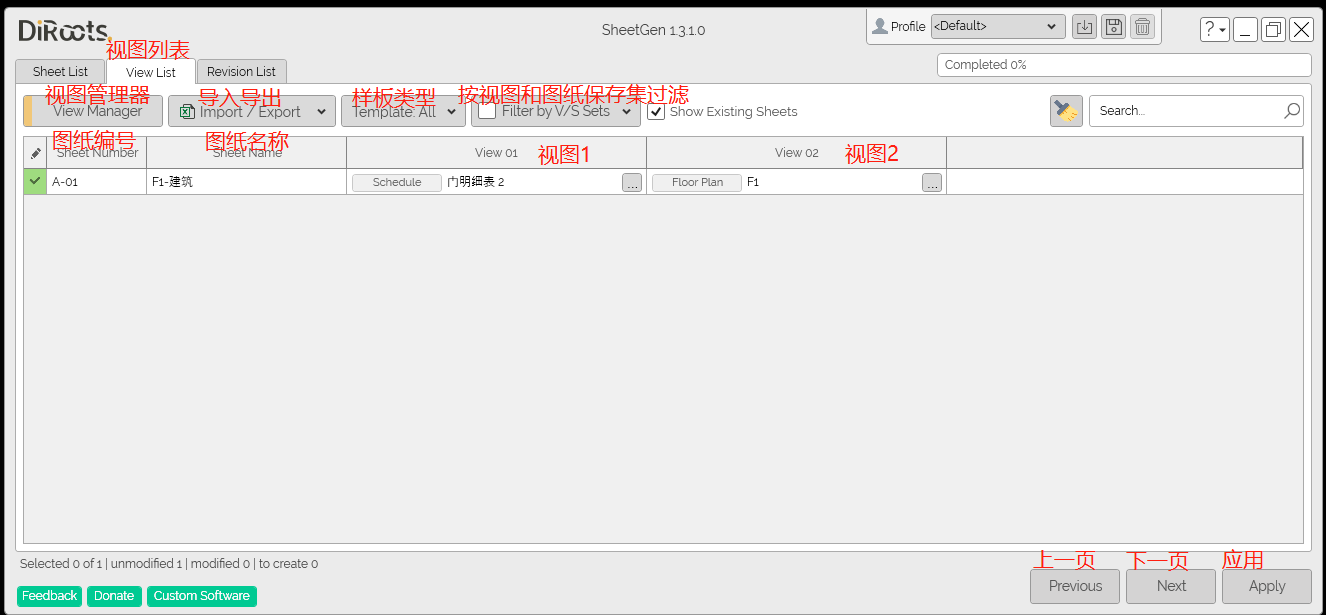The image size is (1326, 615).
Task: Open the help question mark menu
Action: click(1214, 30)
